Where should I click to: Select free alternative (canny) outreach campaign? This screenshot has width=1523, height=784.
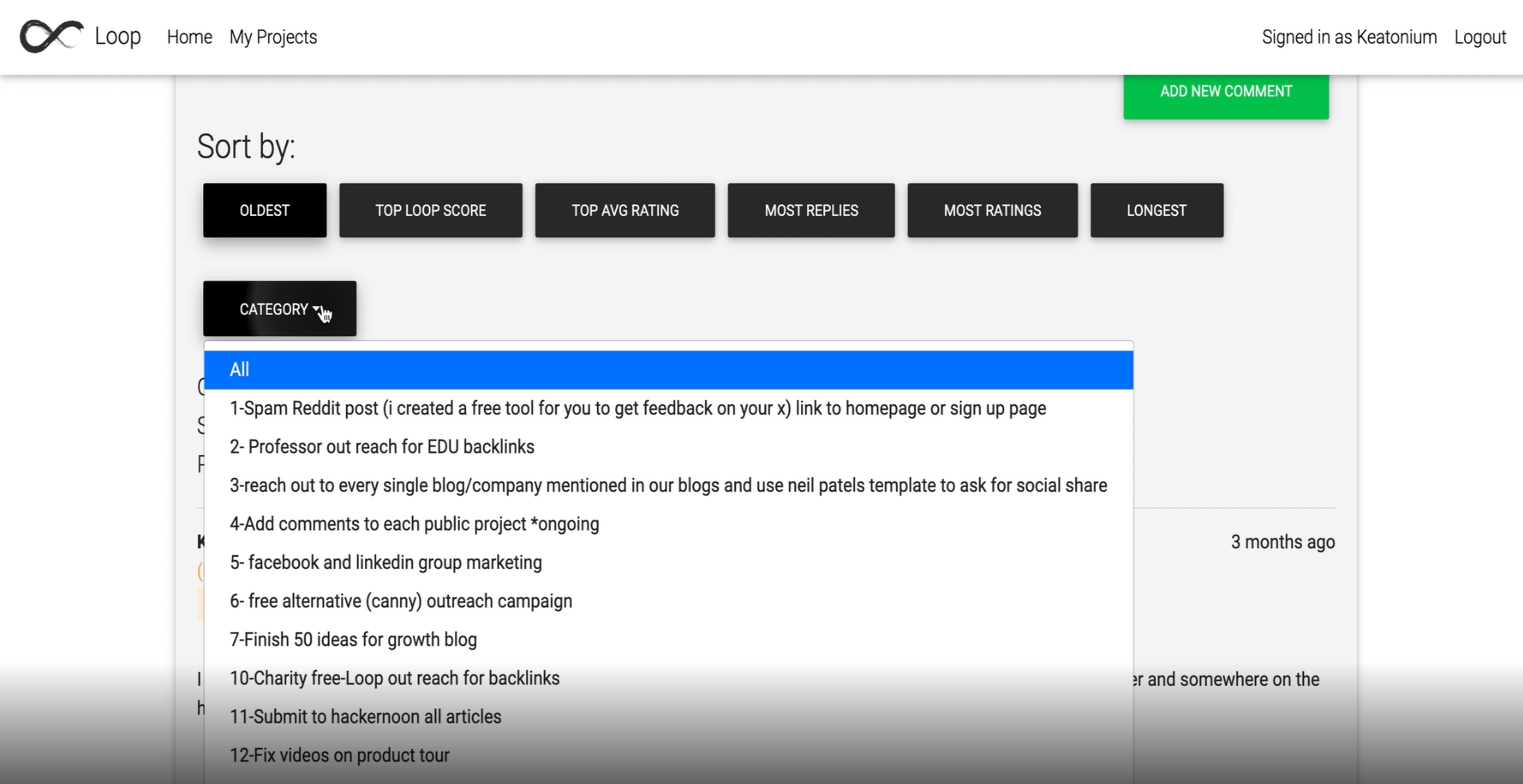tap(669, 601)
